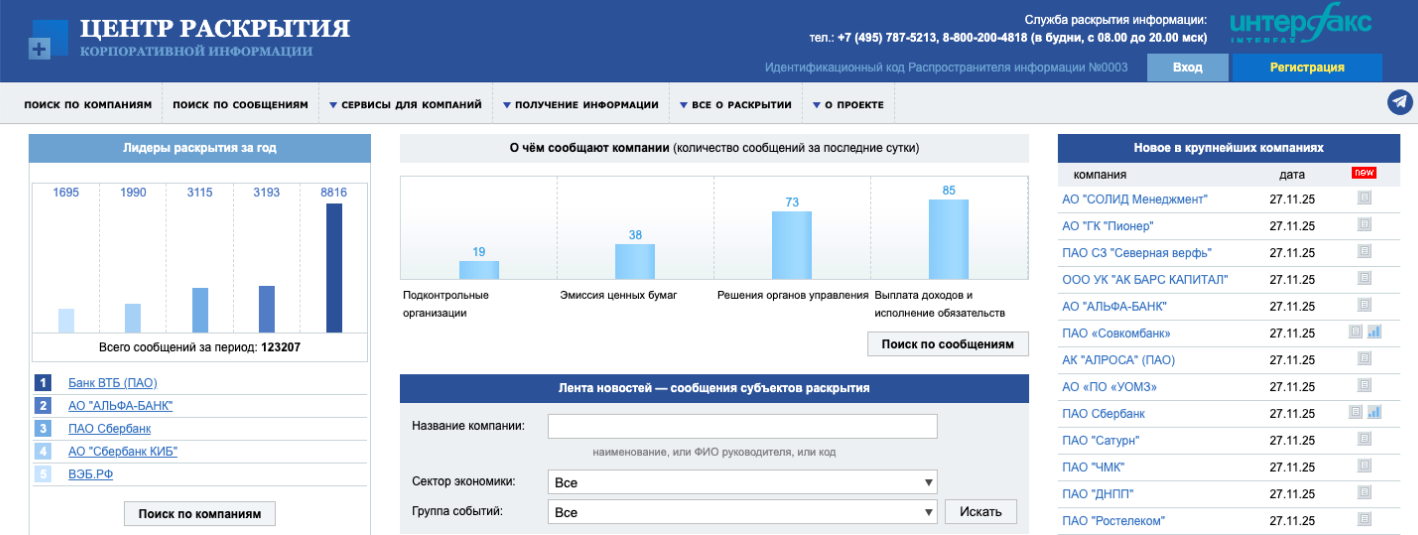Expand Сервисы для компаний menu
Viewport: 1418px width, 535px height.
point(405,104)
